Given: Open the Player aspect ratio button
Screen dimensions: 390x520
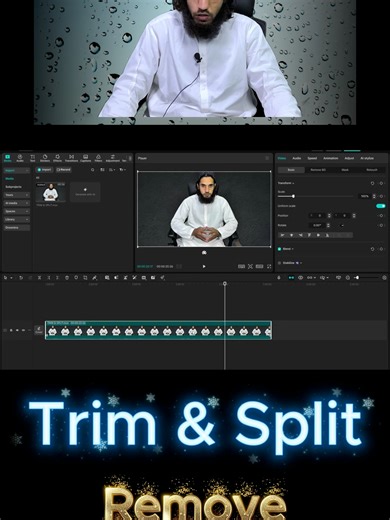Looking at the screenshot, I should (259, 266).
